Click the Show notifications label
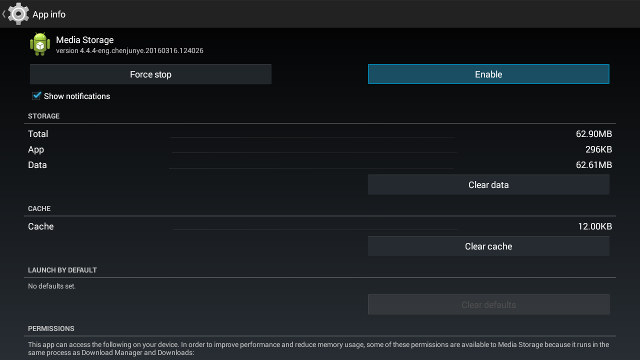The image size is (640, 360). (x=77, y=96)
